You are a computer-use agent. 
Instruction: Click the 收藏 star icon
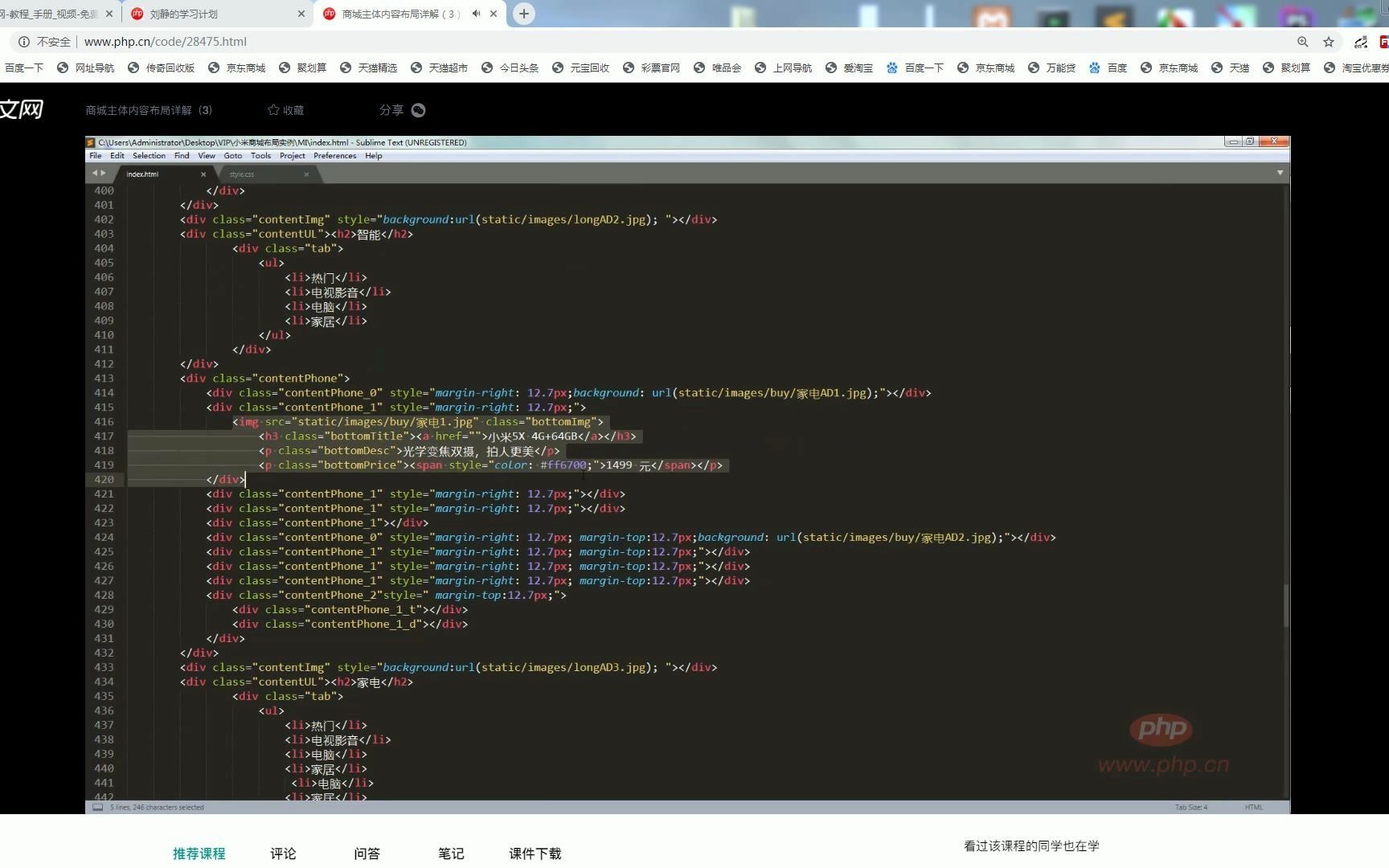click(273, 110)
